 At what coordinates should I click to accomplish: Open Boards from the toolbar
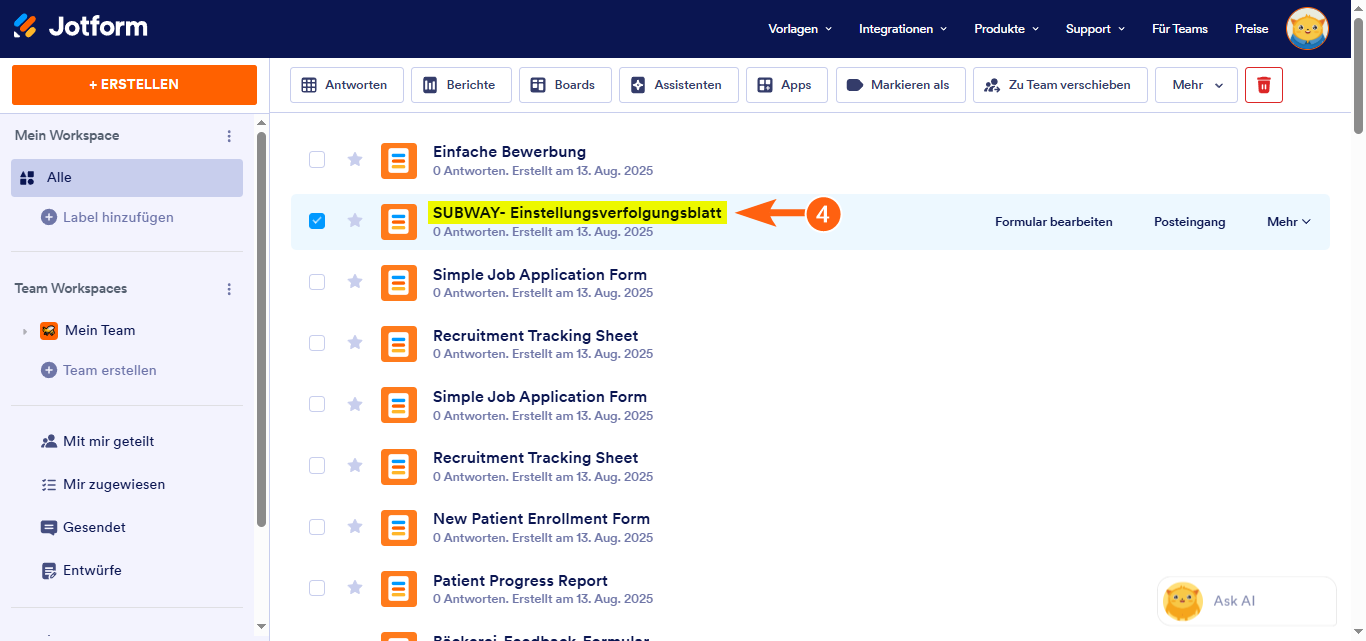tap(565, 85)
